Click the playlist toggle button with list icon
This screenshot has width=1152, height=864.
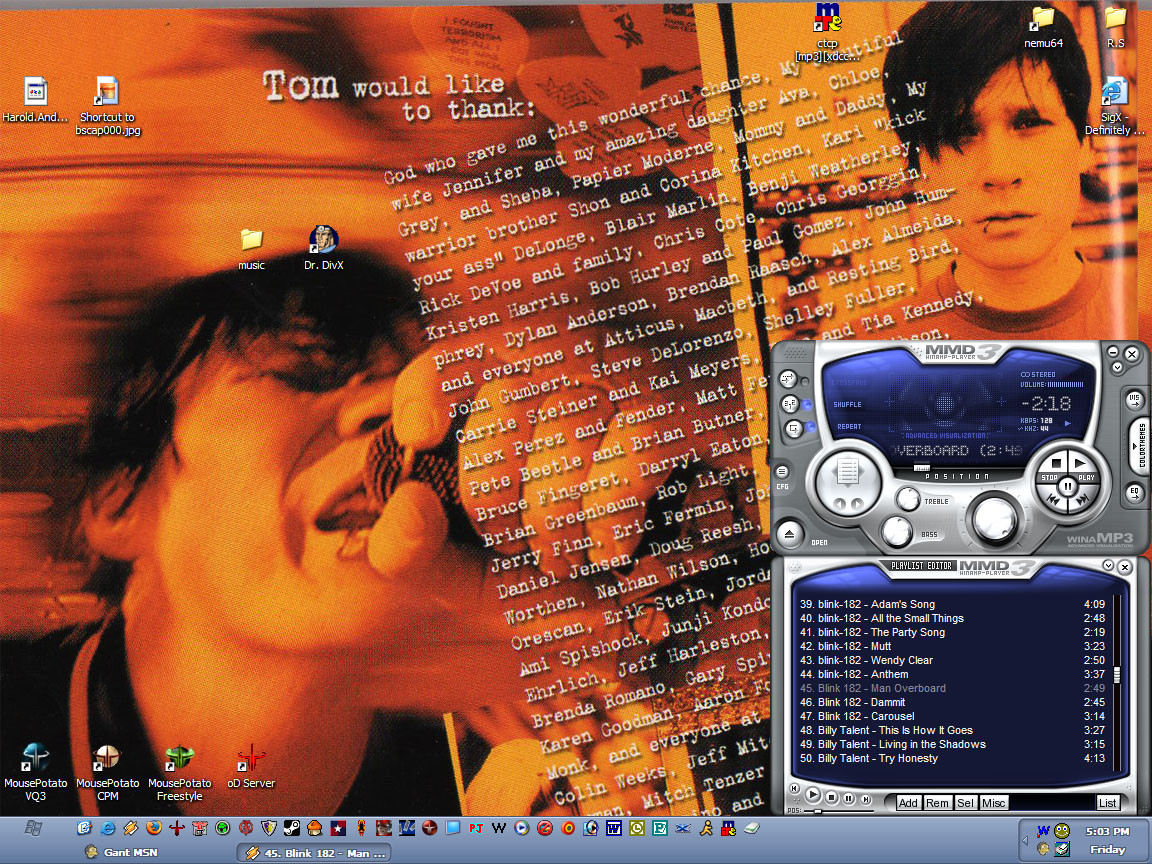[x=847, y=471]
